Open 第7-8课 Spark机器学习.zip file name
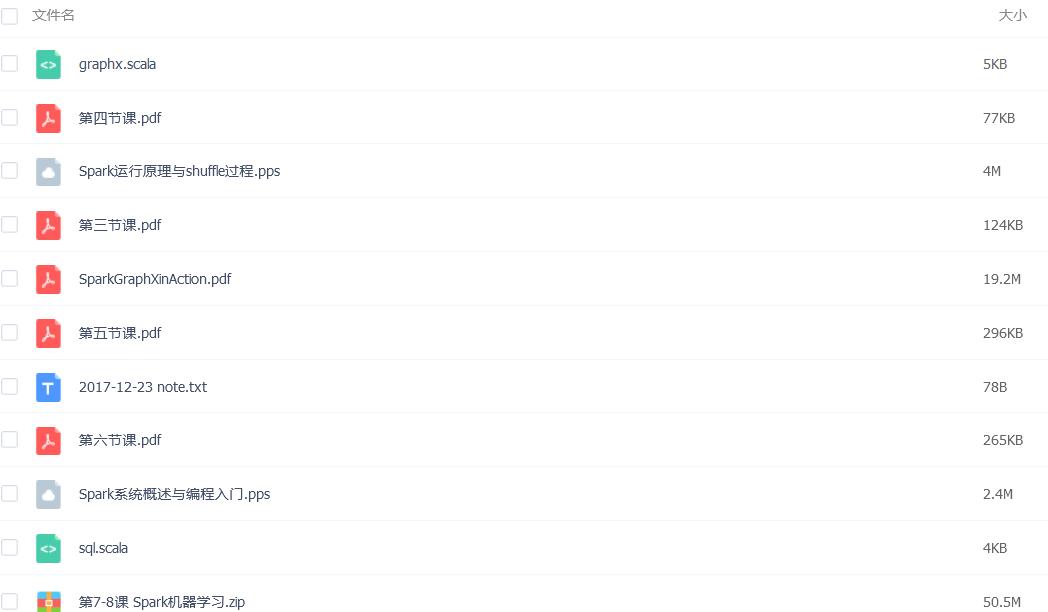This screenshot has width=1048, height=612. point(162,602)
